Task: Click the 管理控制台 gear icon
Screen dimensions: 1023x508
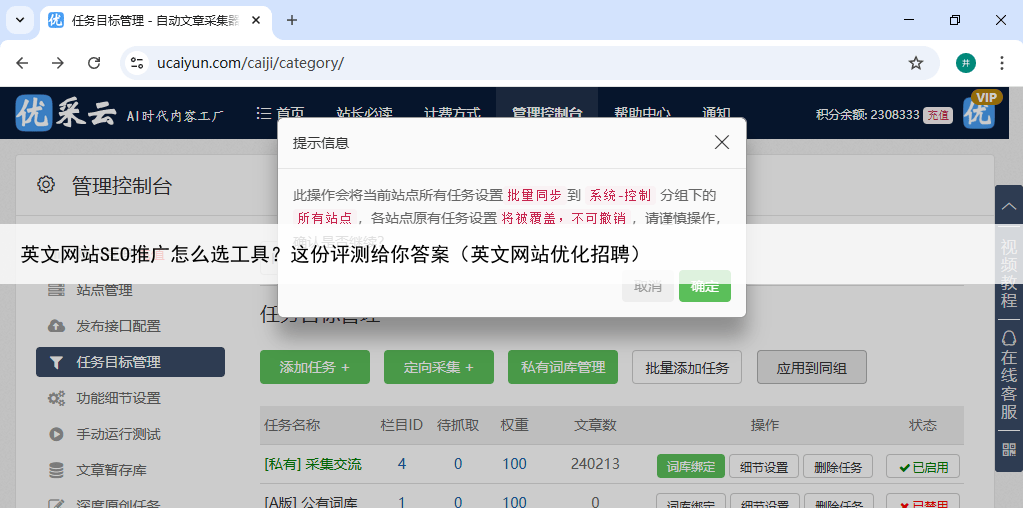Action: [46, 184]
